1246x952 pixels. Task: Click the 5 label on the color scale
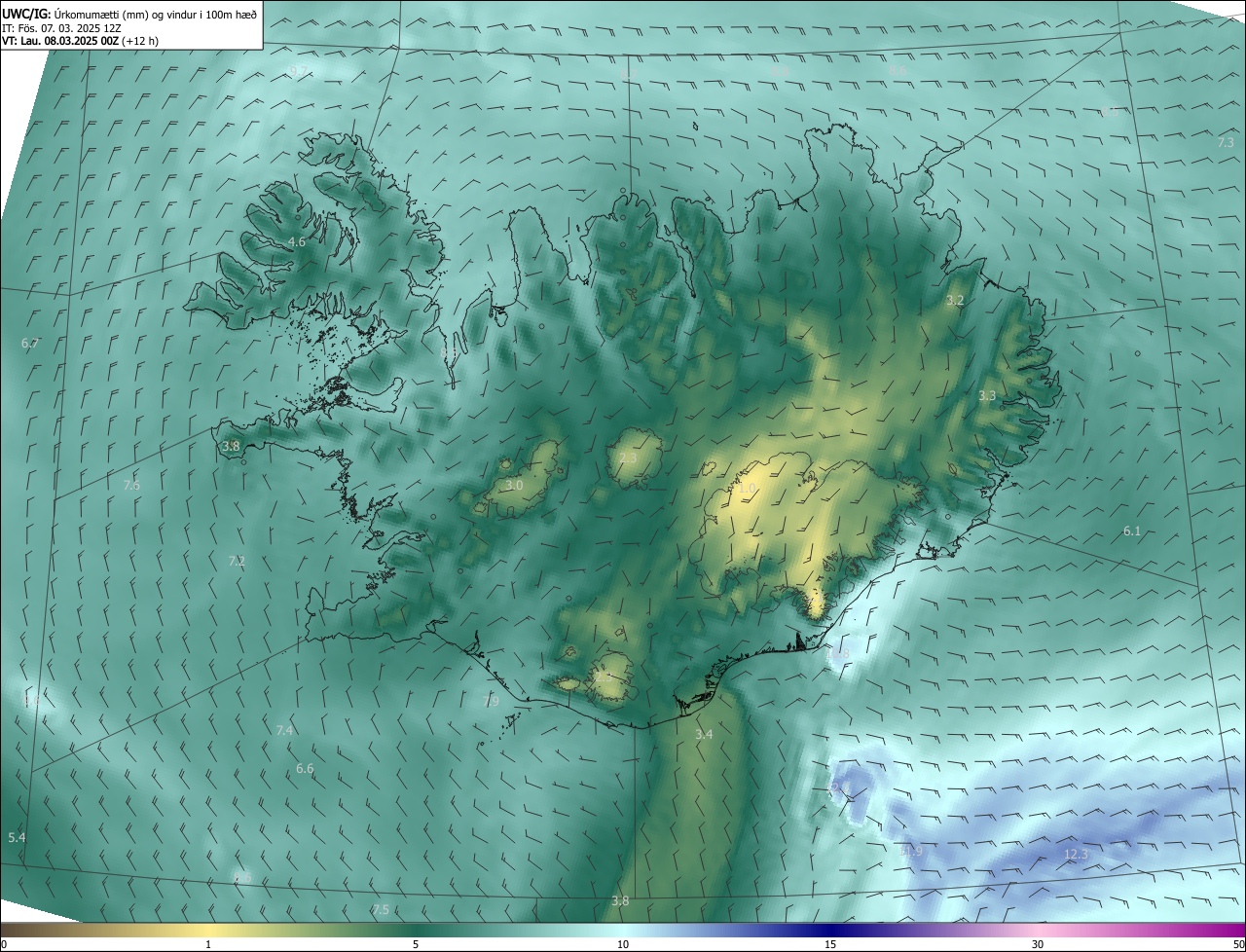click(x=416, y=944)
